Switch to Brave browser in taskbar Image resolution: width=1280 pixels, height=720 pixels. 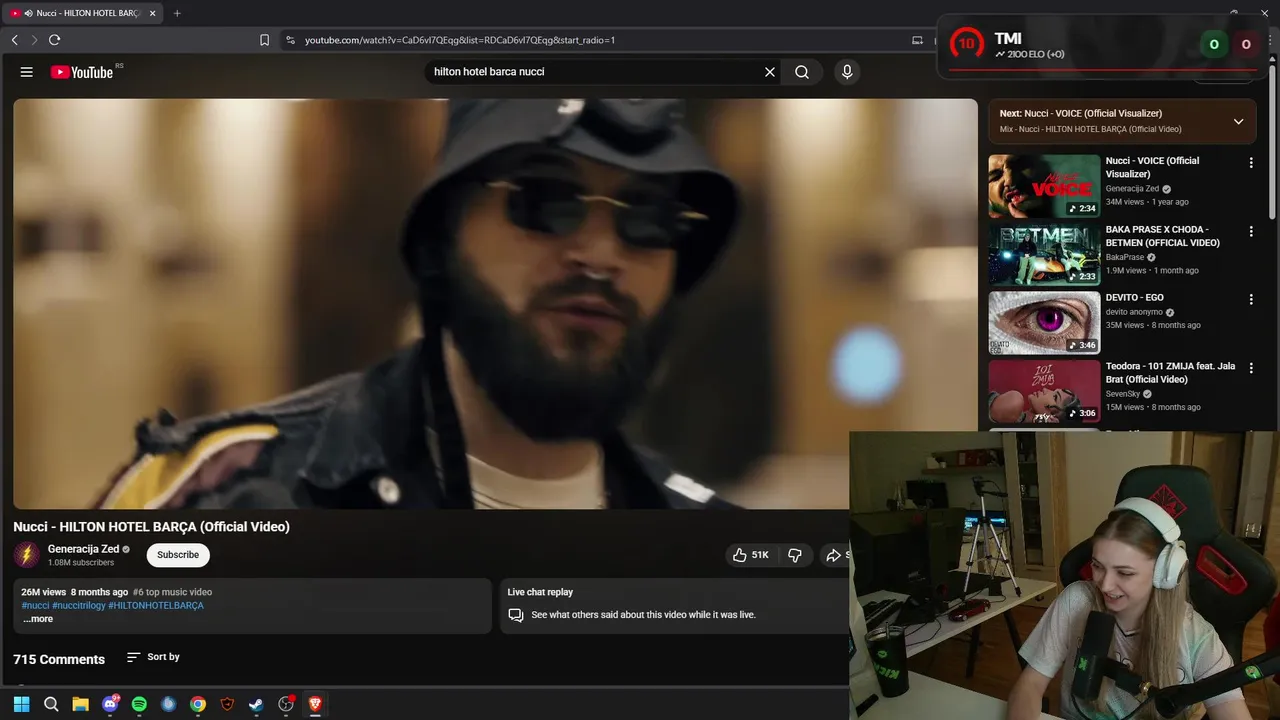(x=315, y=704)
